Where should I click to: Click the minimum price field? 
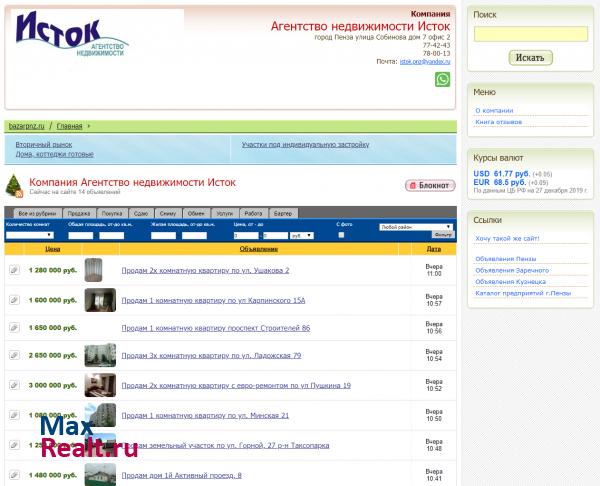pos(246,235)
